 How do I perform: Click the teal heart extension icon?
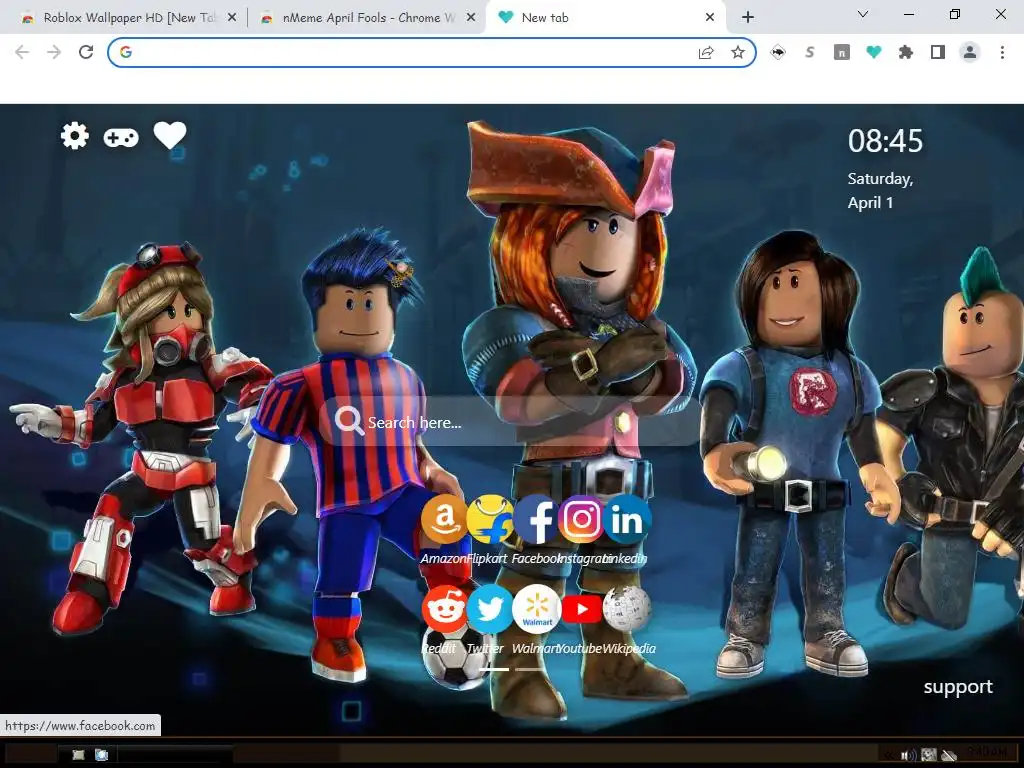pyautogui.click(x=874, y=52)
